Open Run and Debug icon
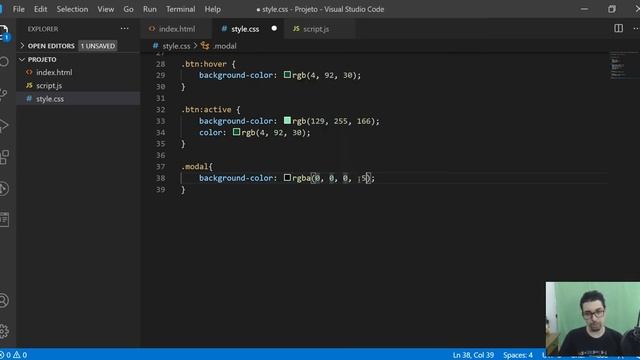This screenshot has width=640, height=360. click(4, 126)
